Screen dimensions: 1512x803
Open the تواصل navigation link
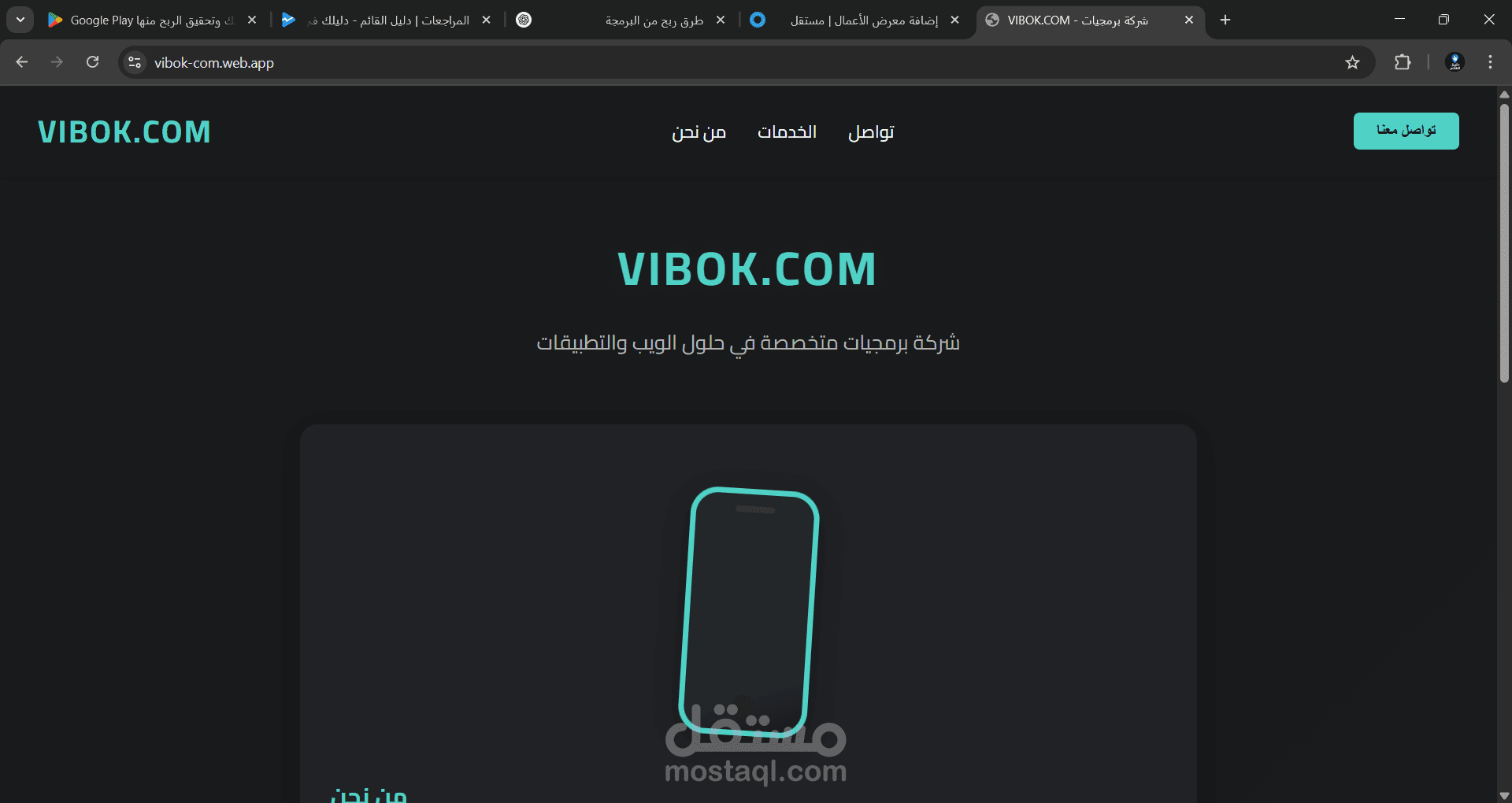click(871, 132)
